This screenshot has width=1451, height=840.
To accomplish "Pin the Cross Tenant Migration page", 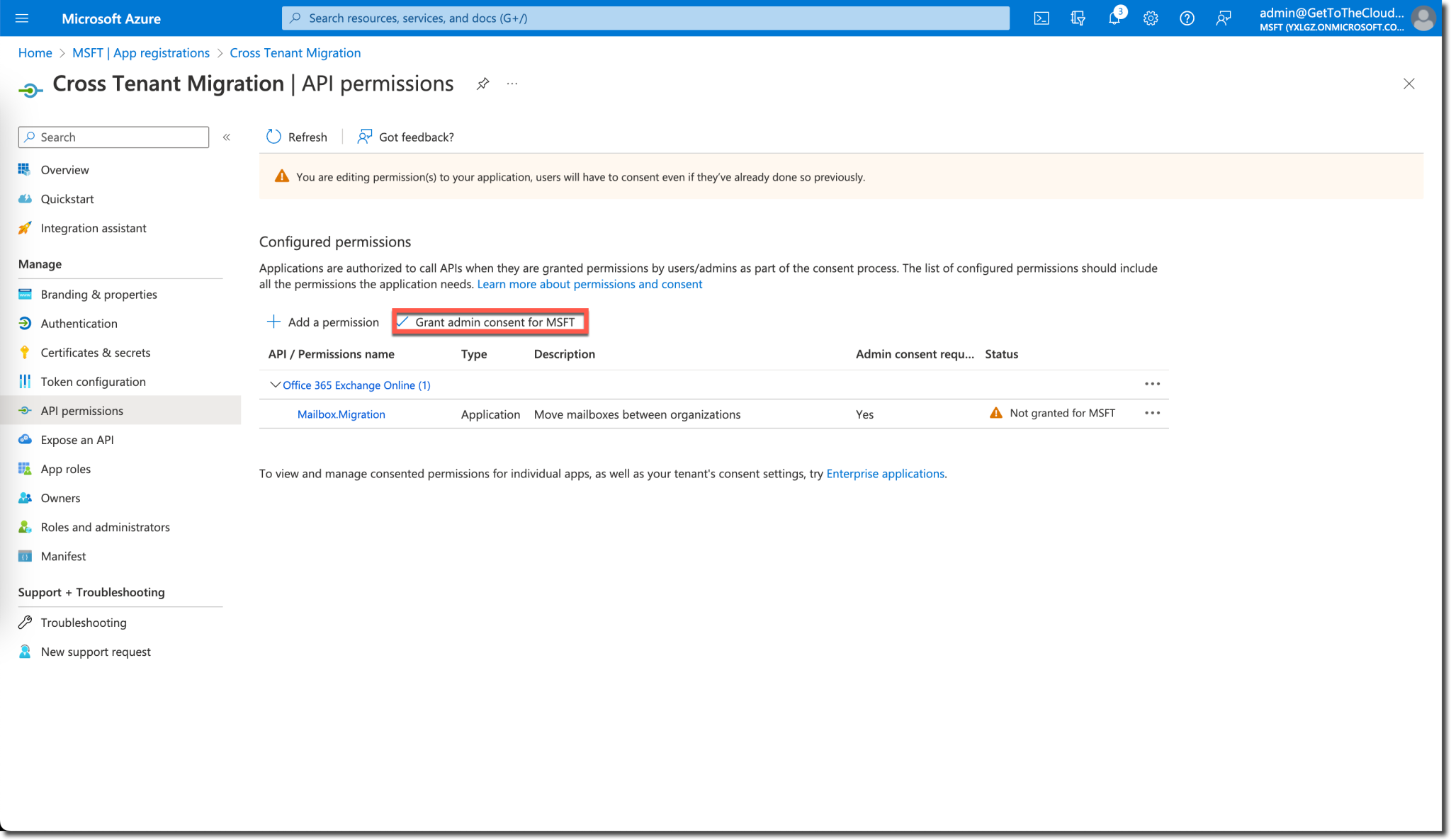I will click(483, 83).
